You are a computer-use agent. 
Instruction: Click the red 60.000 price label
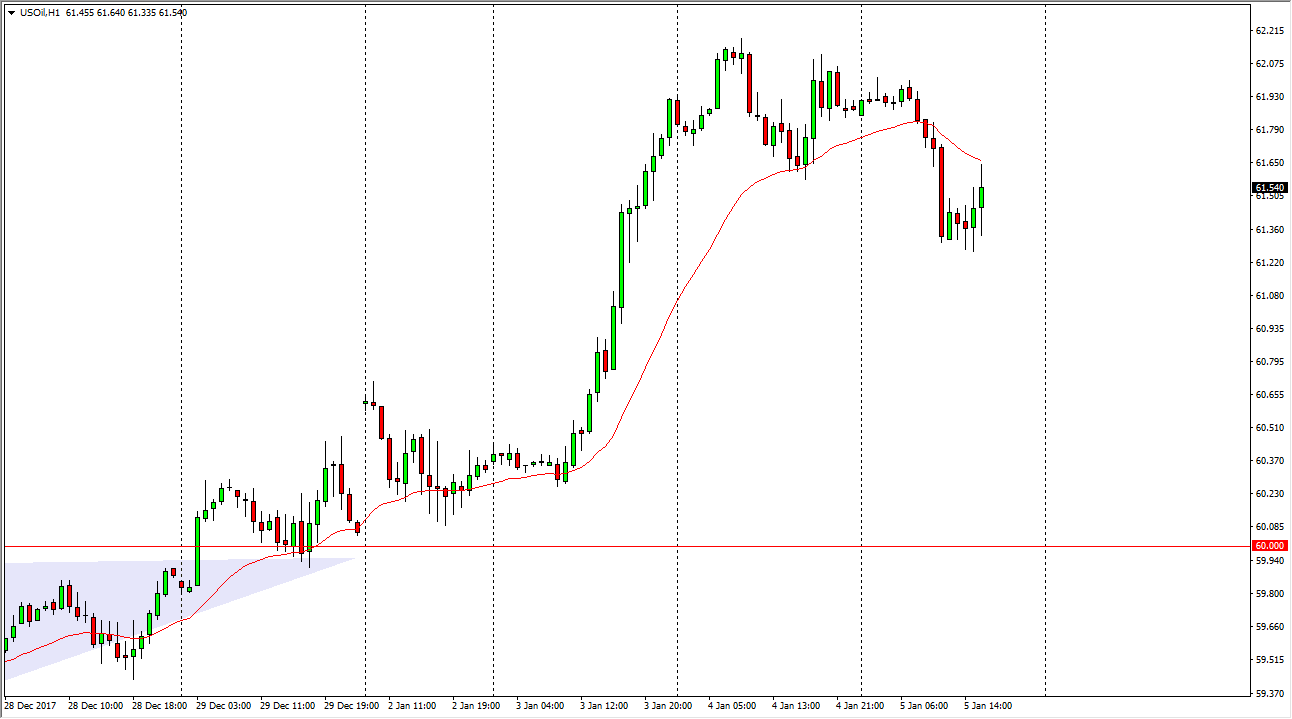coord(1270,546)
